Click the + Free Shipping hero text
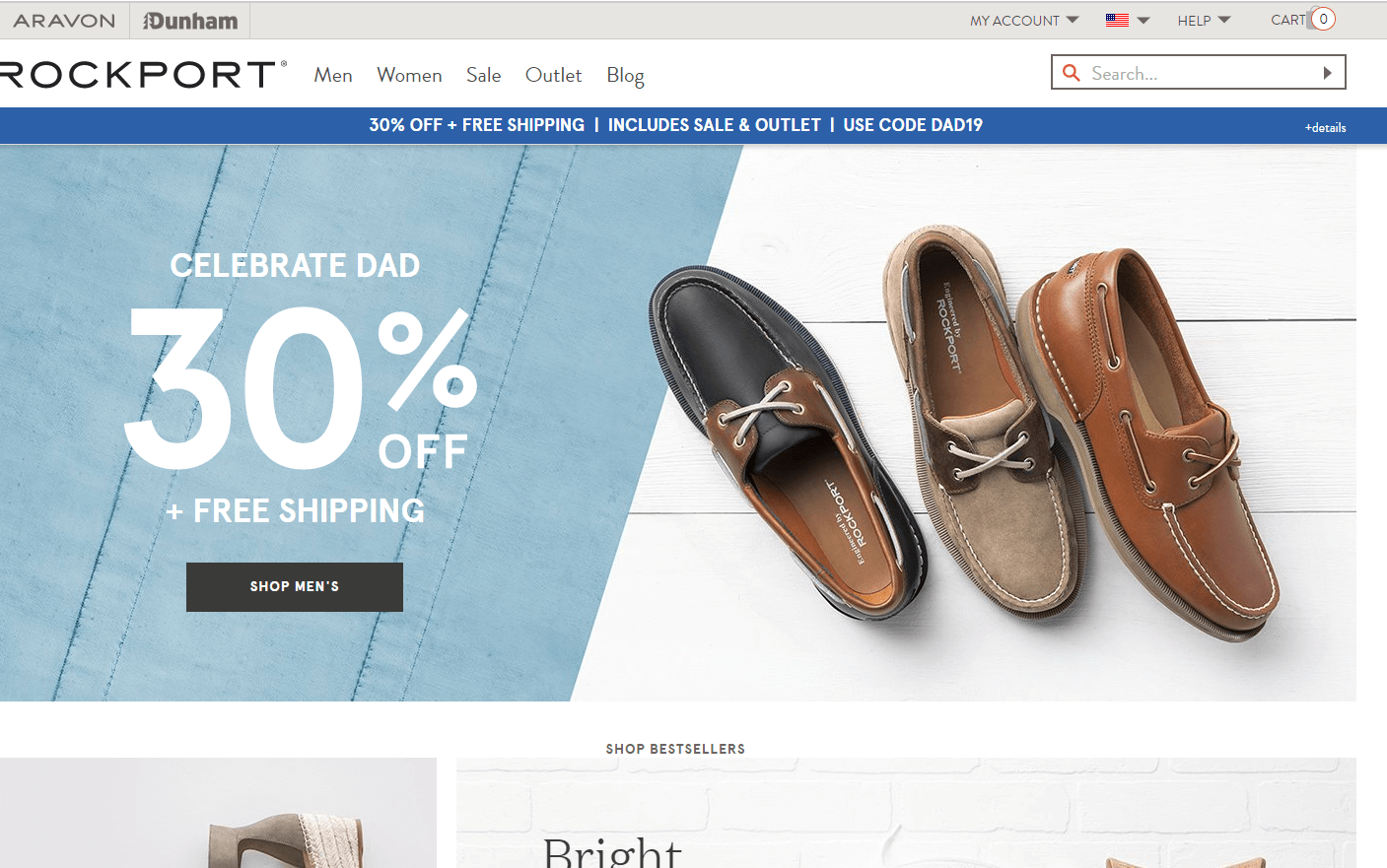This screenshot has height=868, width=1387. pyautogui.click(x=296, y=510)
